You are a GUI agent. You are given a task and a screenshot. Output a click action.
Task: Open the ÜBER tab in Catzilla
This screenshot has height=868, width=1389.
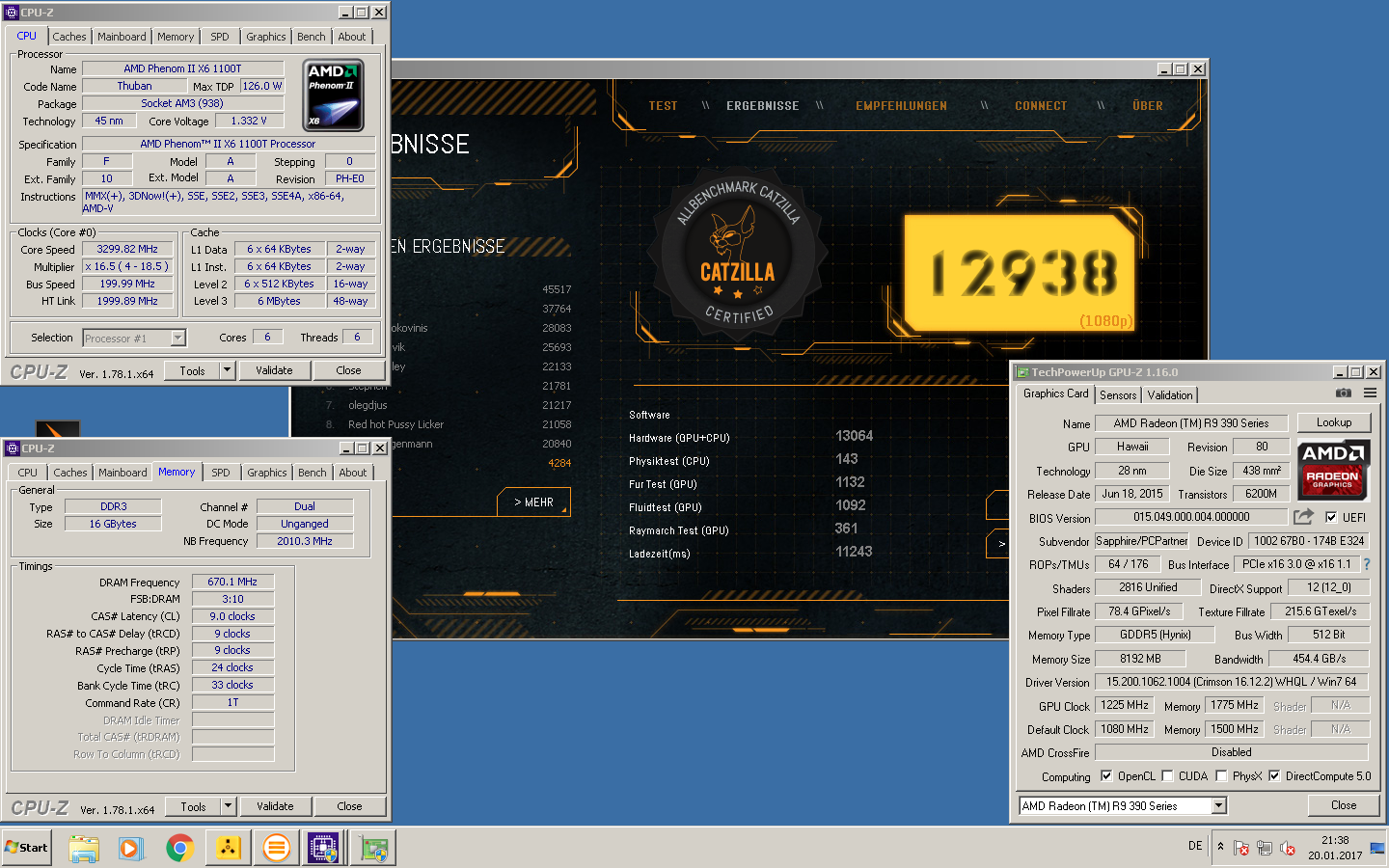[1148, 106]
